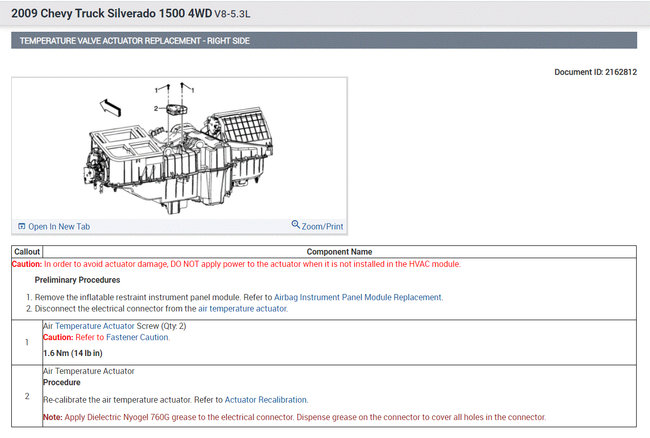Open the Fastener Caution link
The width and height of the screenshot is (650, 438).
click(x=137, y=337)
